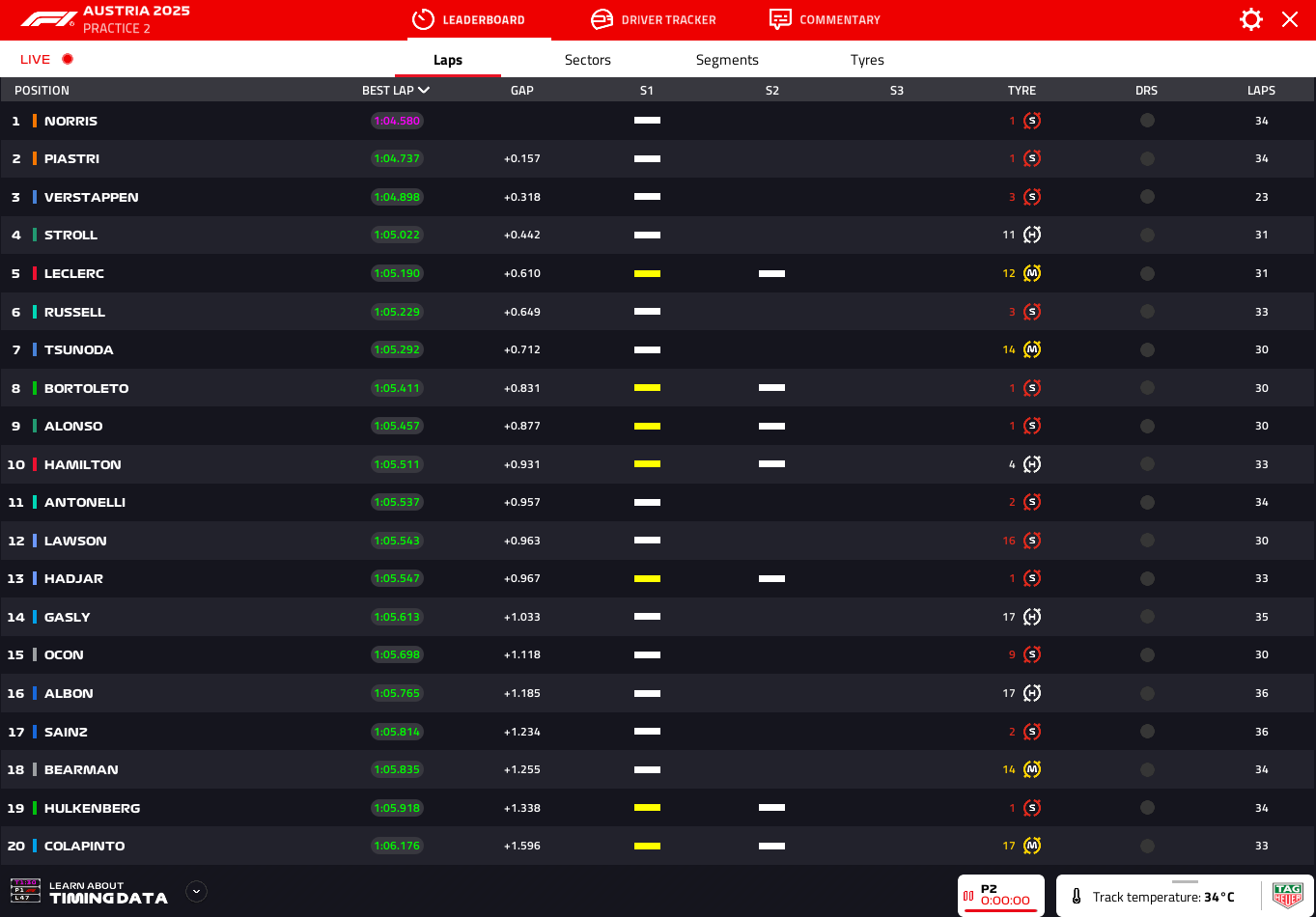
Task: Select the Tyres sub-tab
Action: point(867,60)
